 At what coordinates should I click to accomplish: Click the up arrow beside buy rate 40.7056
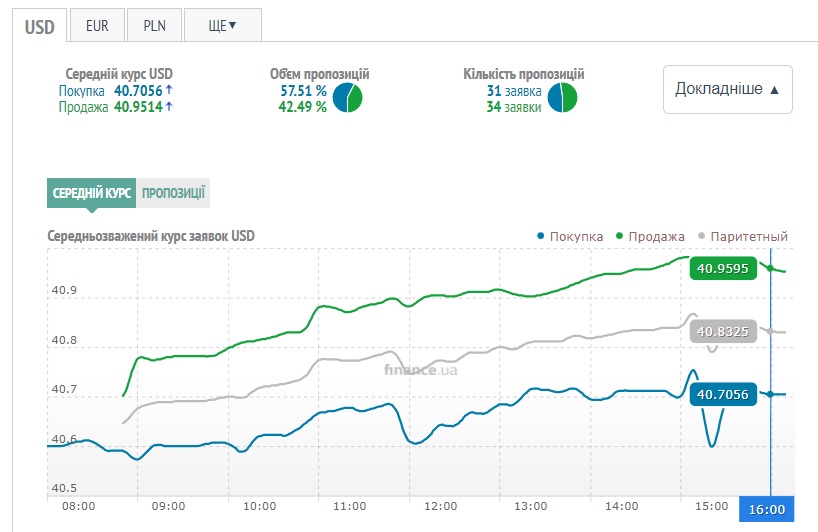[x=169, y=90]
